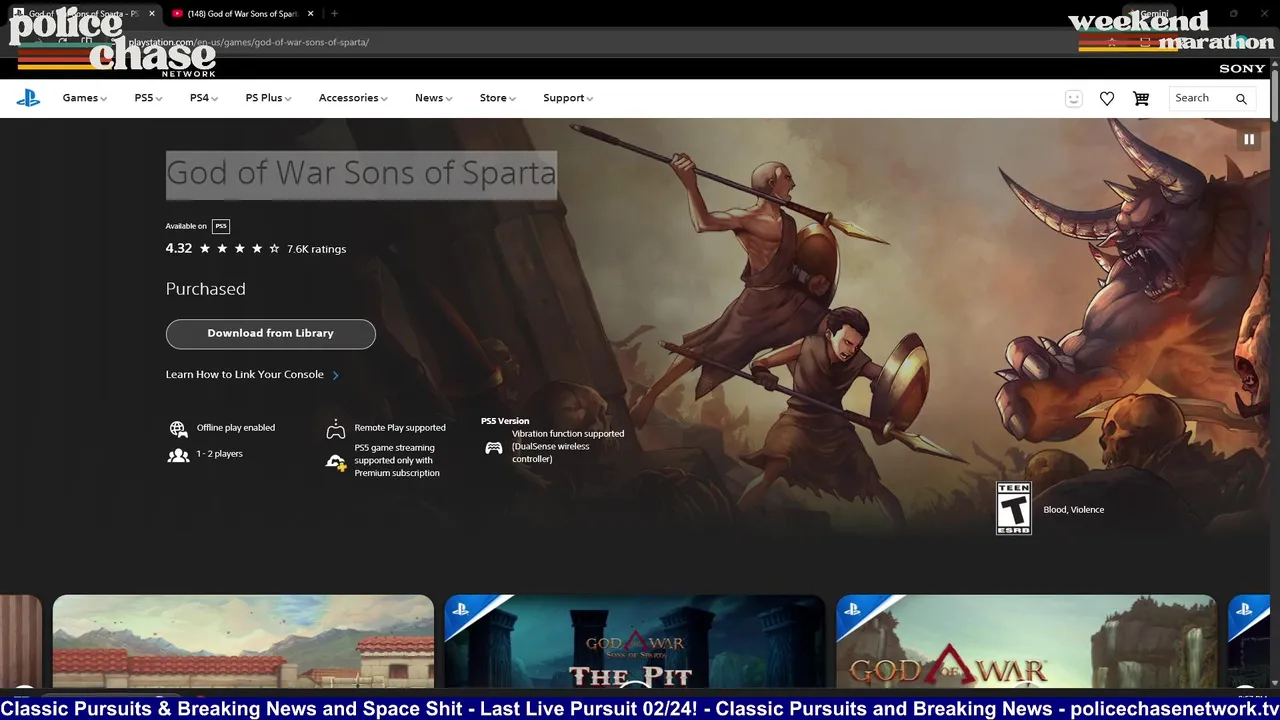
Task: Expand the Accessories menu
Action: (x=353, y=98)
